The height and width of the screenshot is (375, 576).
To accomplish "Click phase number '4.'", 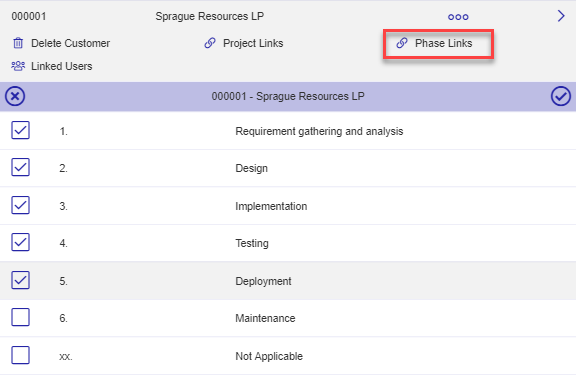I will pos(64,244).
